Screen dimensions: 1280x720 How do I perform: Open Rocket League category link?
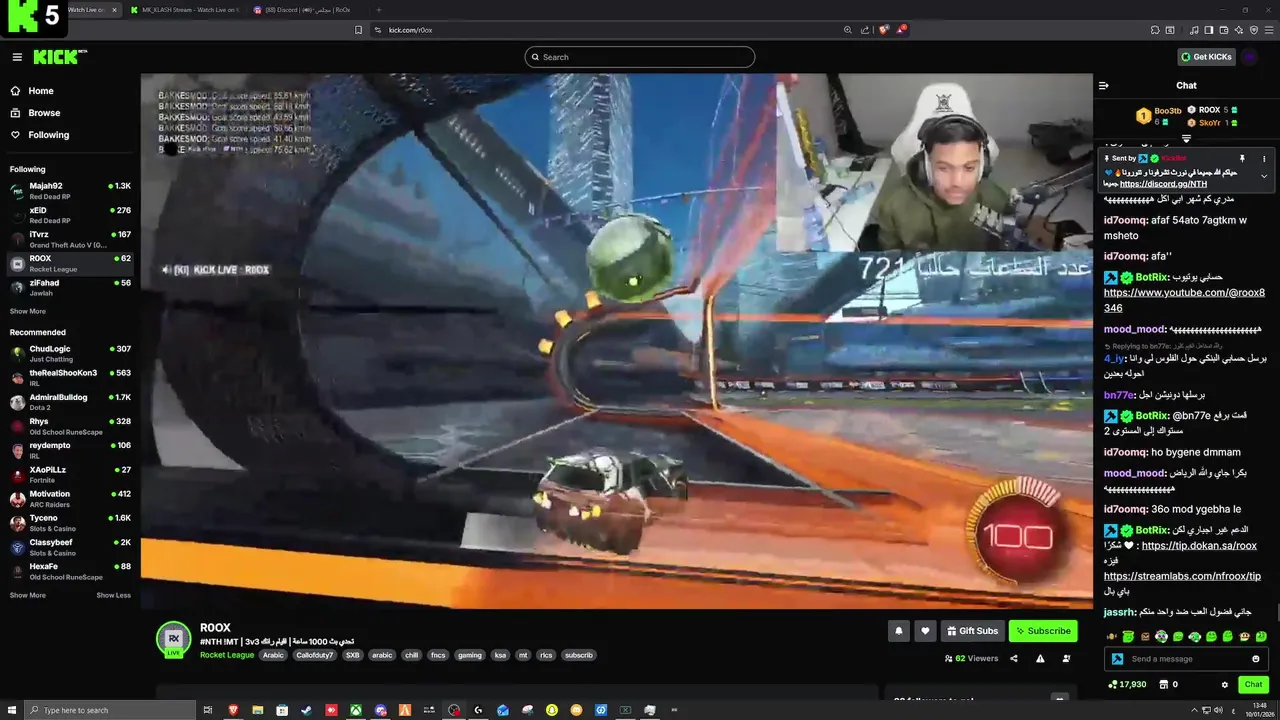[x=227, y=655]
